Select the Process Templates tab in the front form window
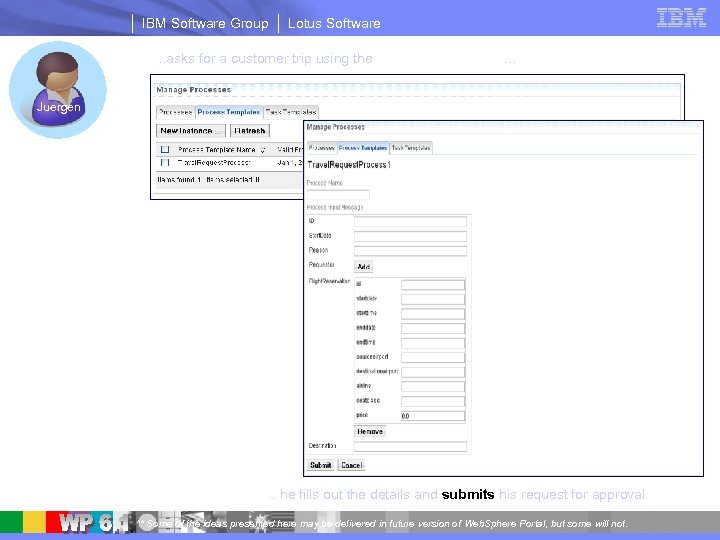This screenshot has height=540, width=720. coord(363,148)
